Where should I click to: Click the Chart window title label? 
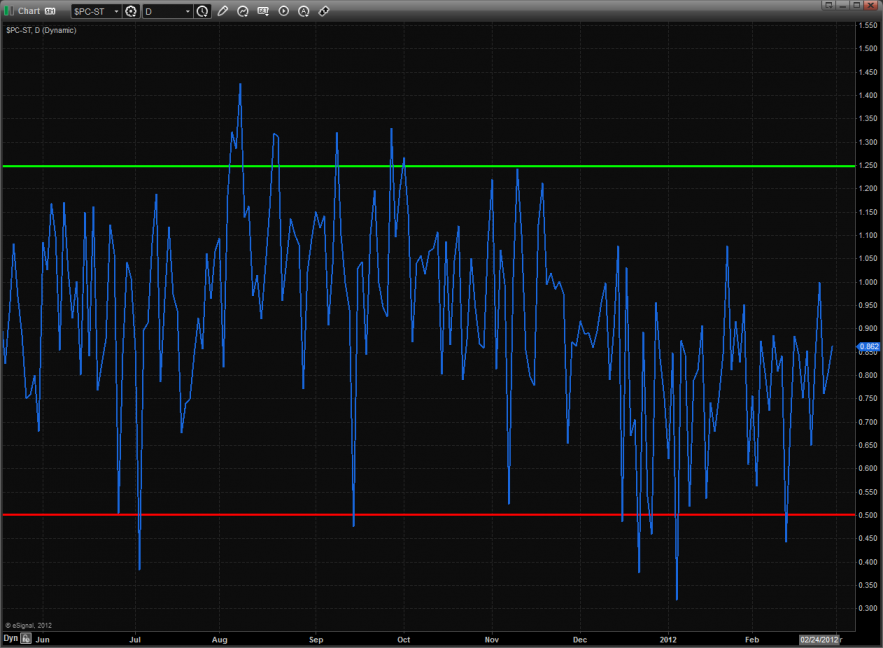[29, 11]
